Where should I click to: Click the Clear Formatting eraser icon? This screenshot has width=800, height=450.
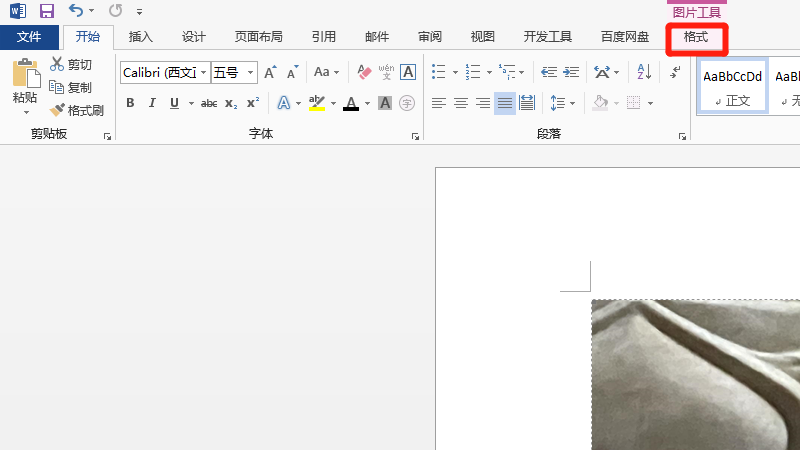pyautogui.click(x=363, y=72)
